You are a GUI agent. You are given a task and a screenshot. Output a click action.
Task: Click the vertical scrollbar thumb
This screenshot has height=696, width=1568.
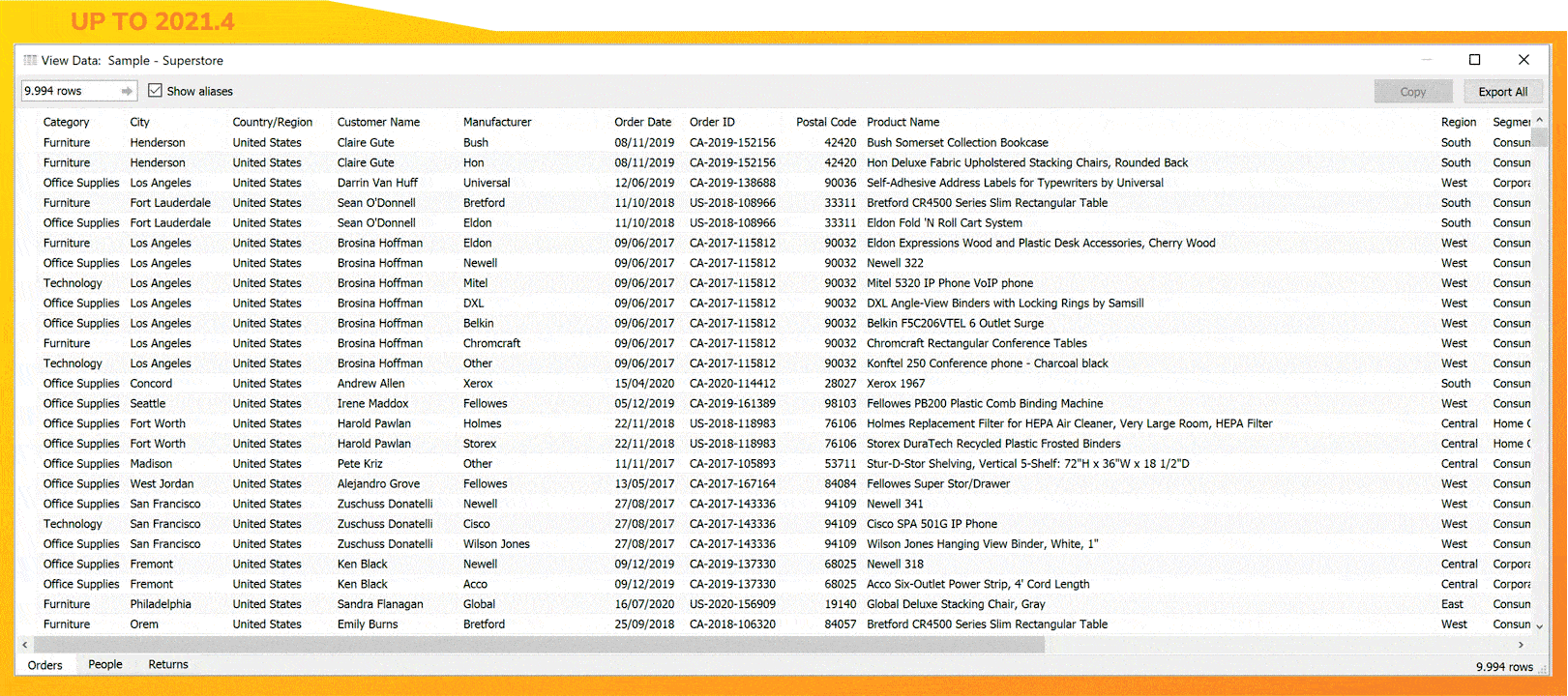point(1539,136)
